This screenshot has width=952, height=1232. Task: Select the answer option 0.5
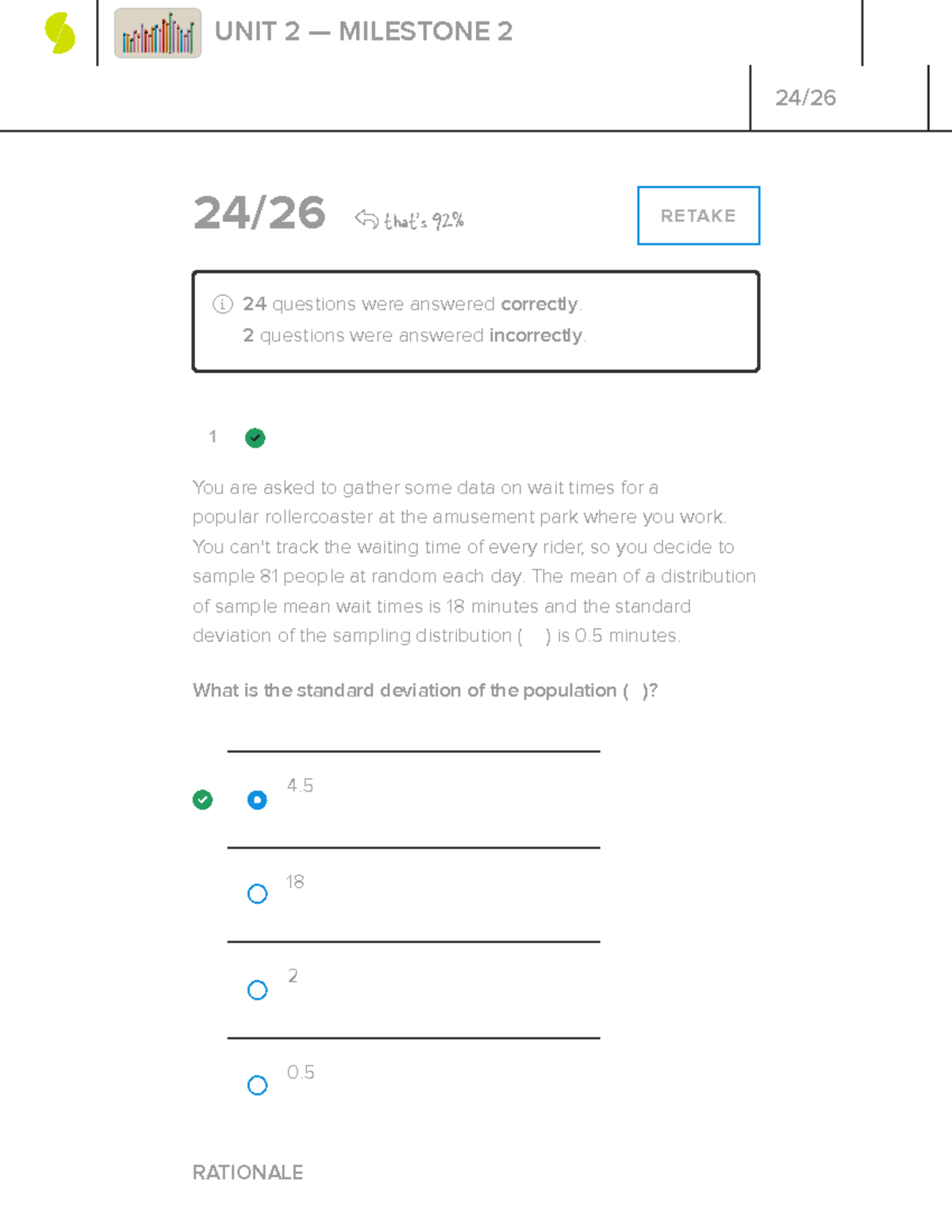pyautogui.click(x=257, y=1084)
